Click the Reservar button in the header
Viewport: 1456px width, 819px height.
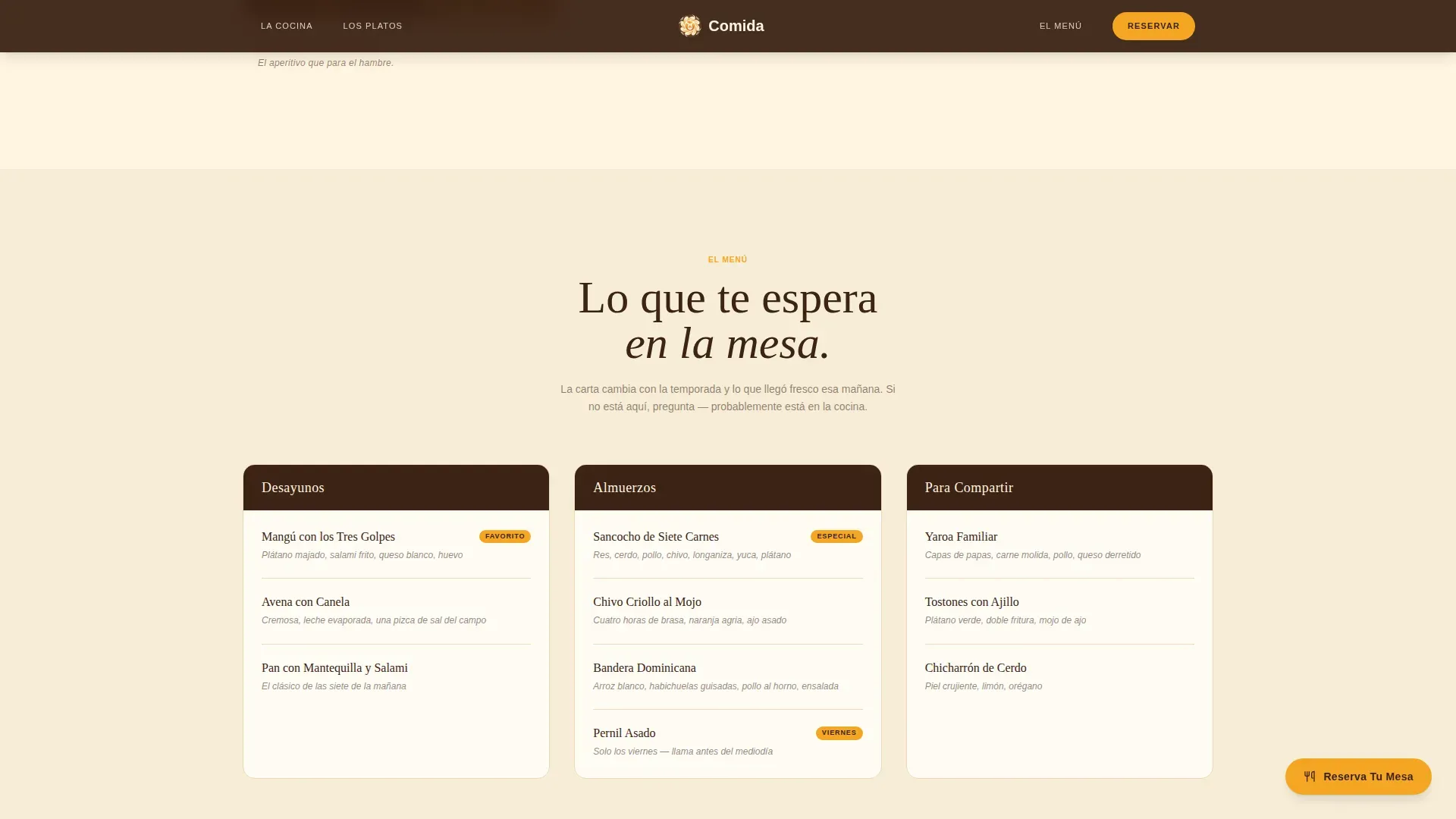pos(1153,26)
